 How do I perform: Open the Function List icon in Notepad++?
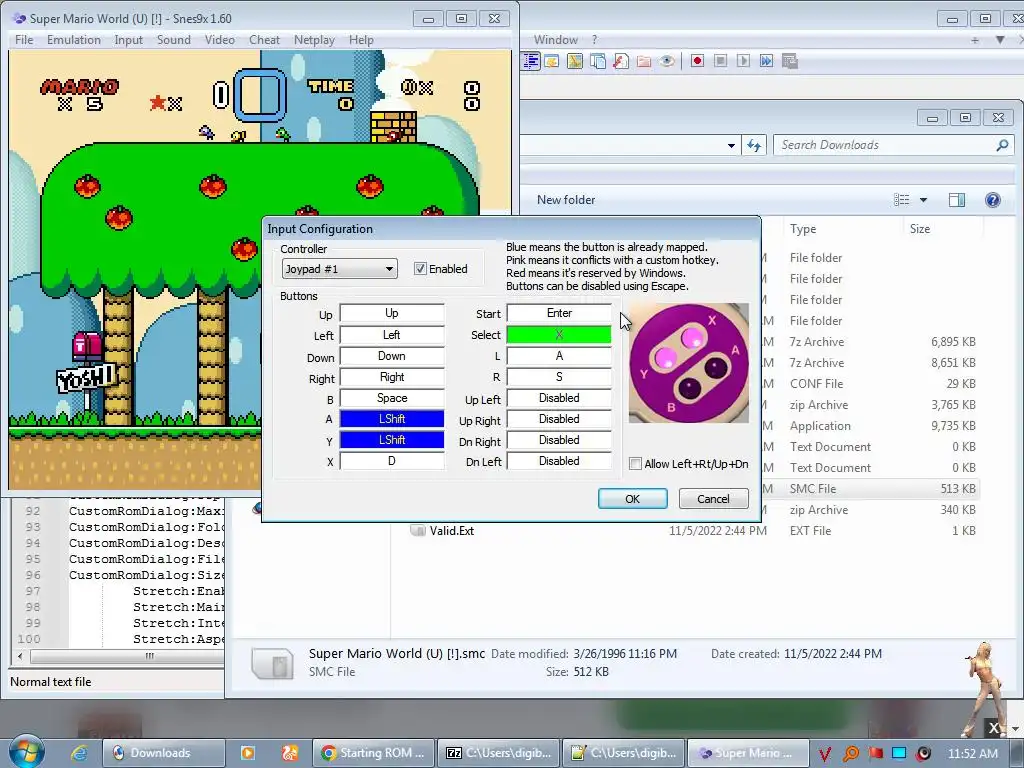(621, 61)
